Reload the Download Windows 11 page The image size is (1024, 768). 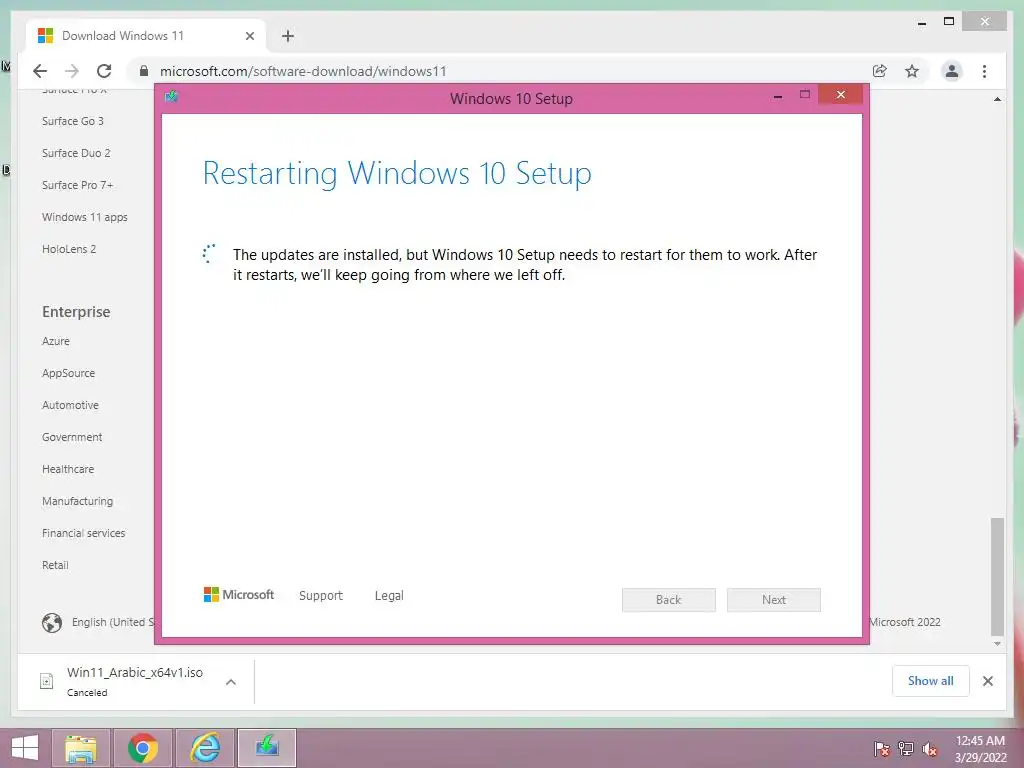pyautogui.click(x=104, y=71)
